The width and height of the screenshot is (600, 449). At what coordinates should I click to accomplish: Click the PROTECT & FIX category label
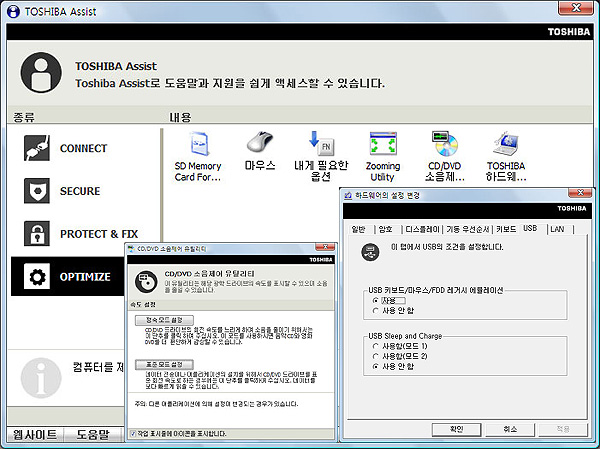coord(99,234)
